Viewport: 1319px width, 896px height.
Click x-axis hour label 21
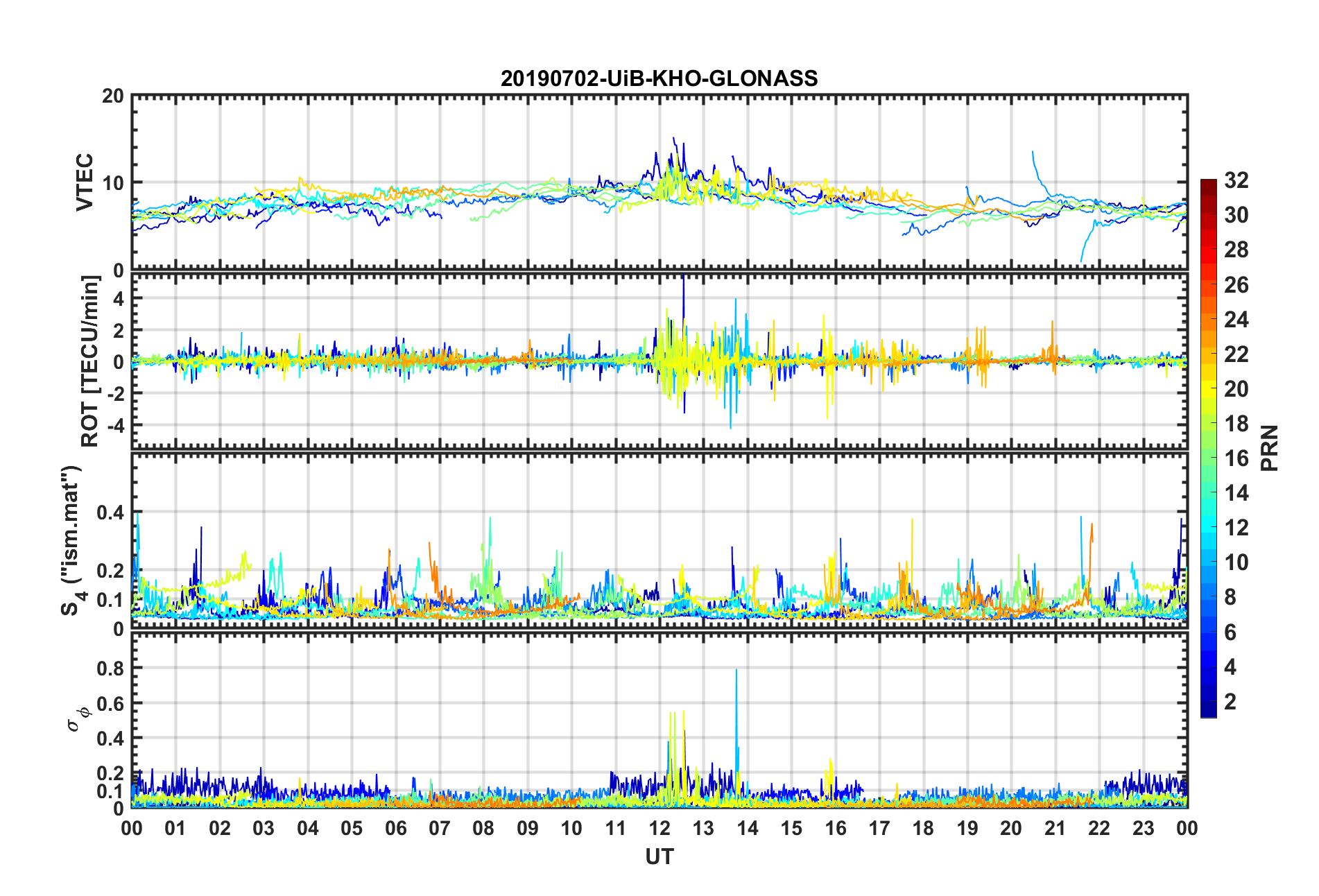pyautogui.click(x=1055, y=828)
